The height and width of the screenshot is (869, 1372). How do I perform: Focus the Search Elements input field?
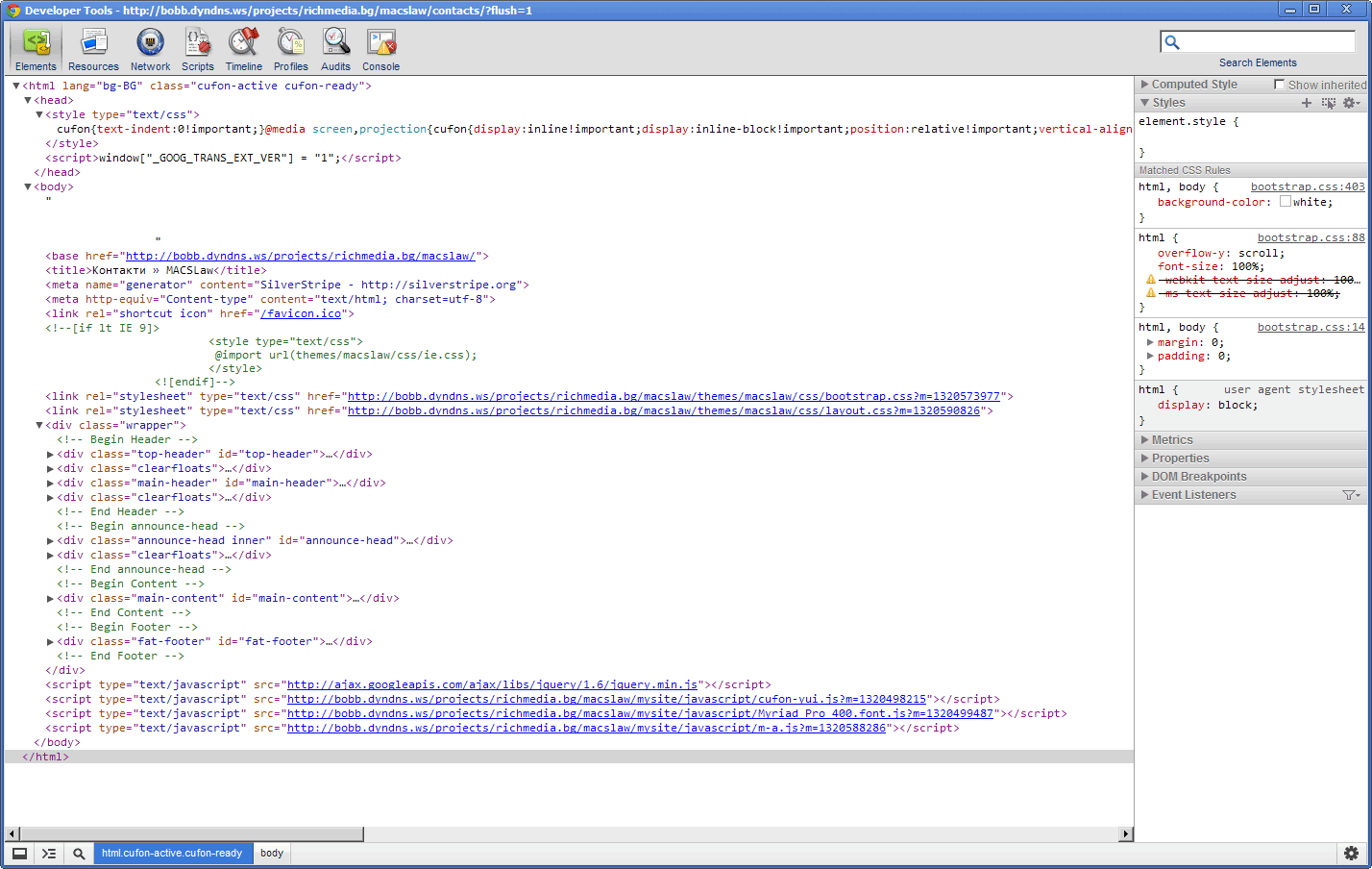coord(1259,42)
